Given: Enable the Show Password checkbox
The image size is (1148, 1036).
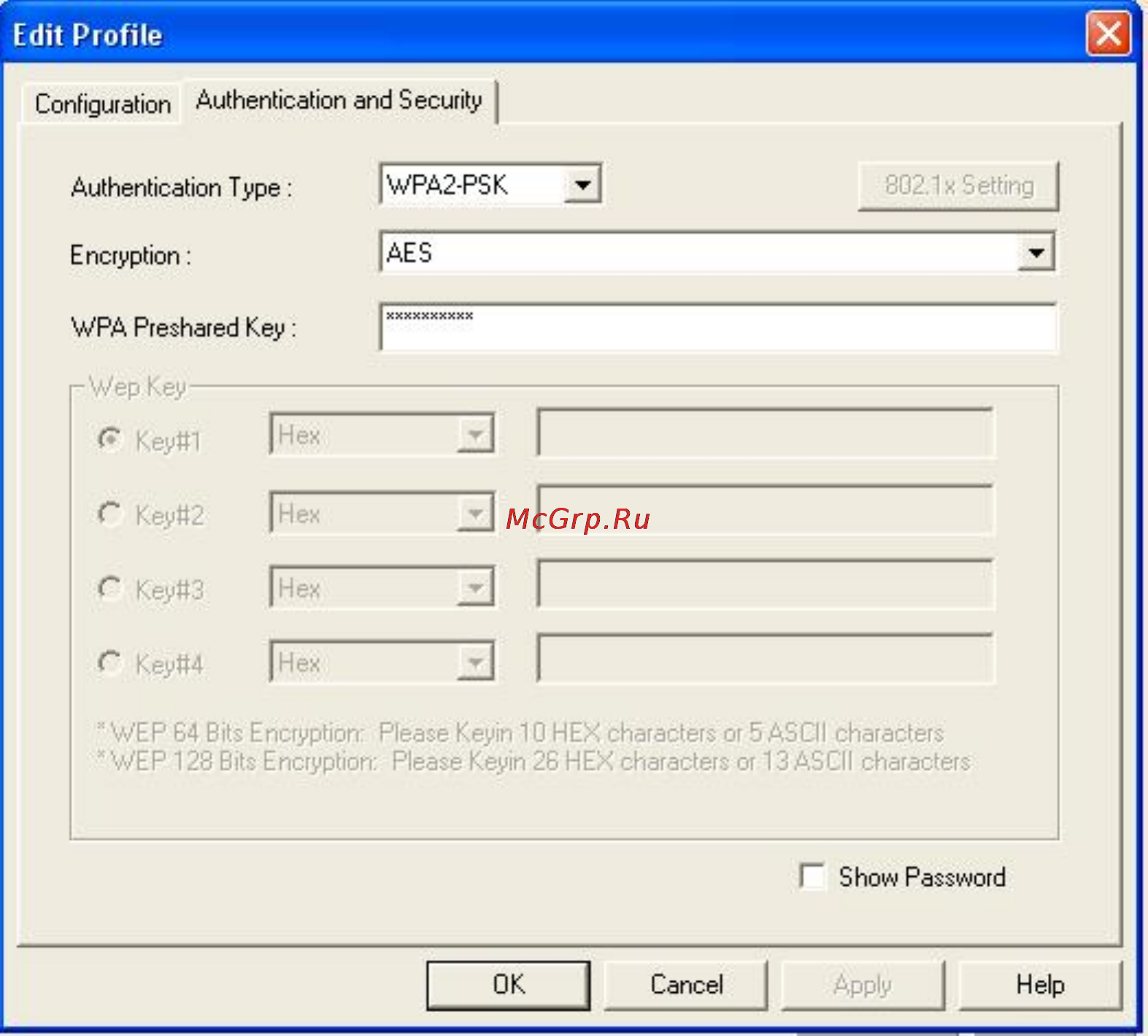Looking at the screenshot, I should click(812, 876).
